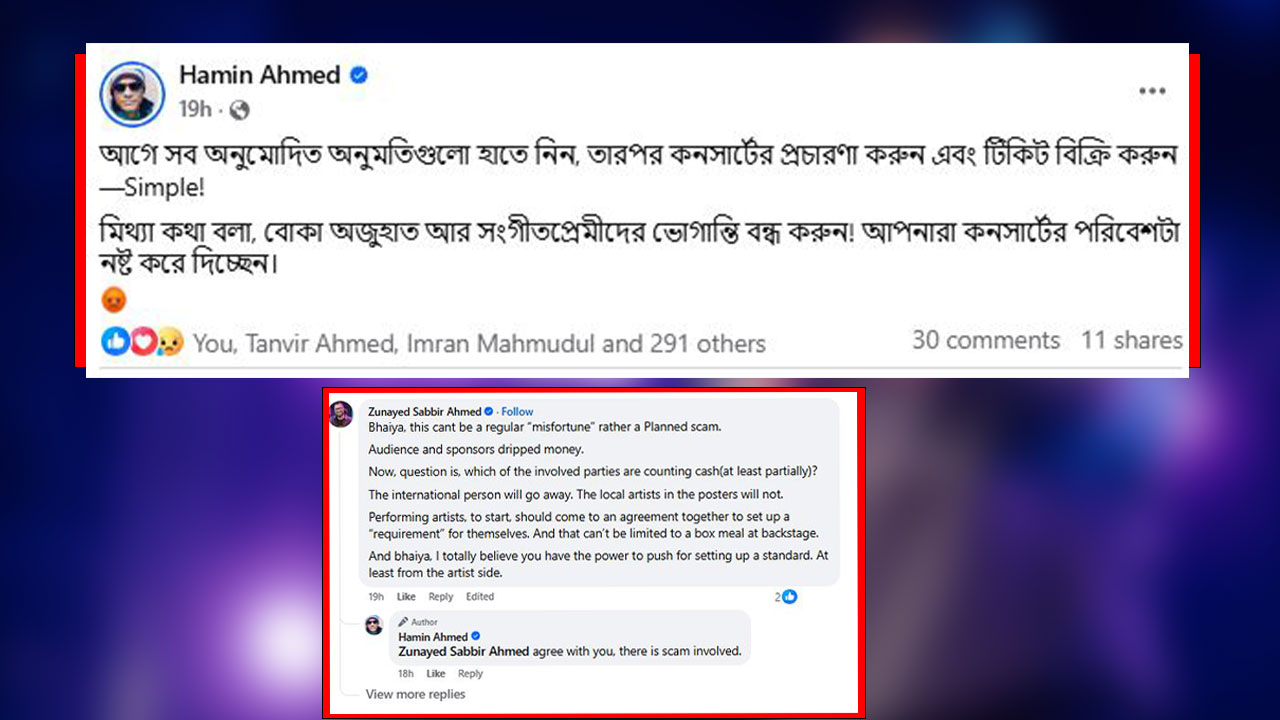Expand View more replies

(x=415, y=694)
